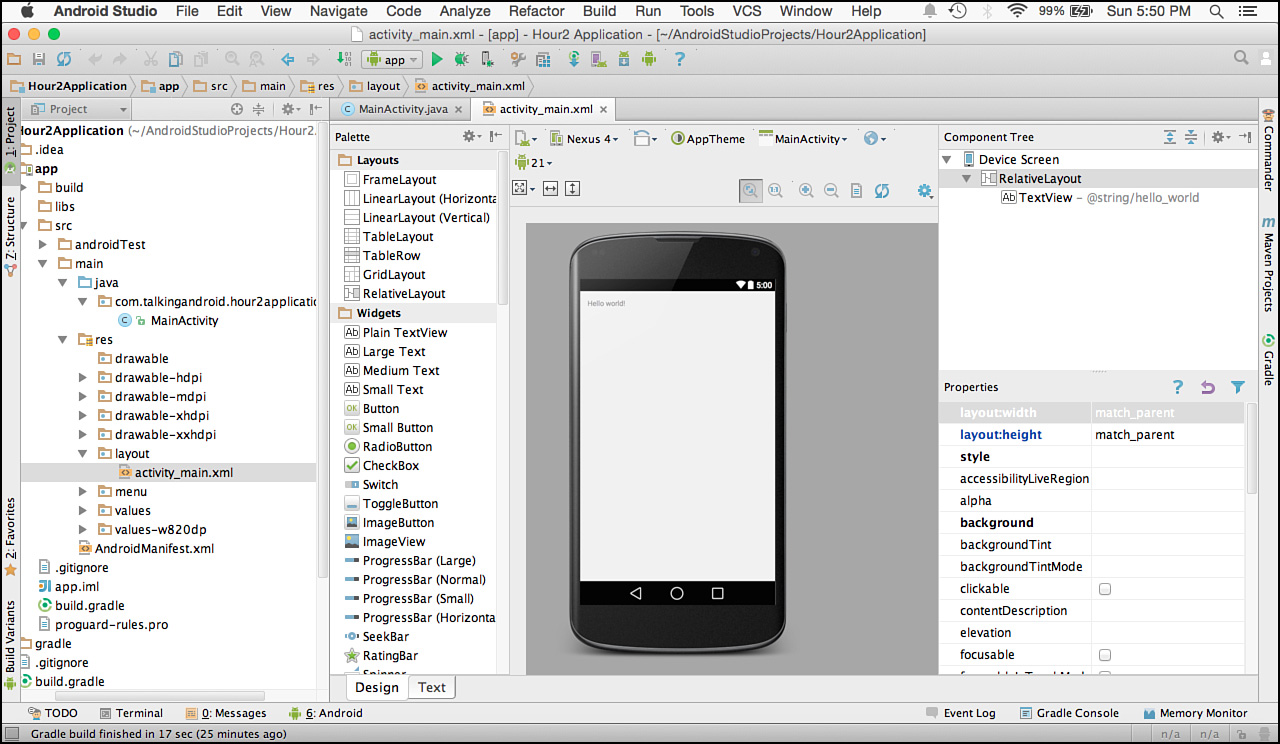Debug the app using the bug icon

[x=462, y=59]
